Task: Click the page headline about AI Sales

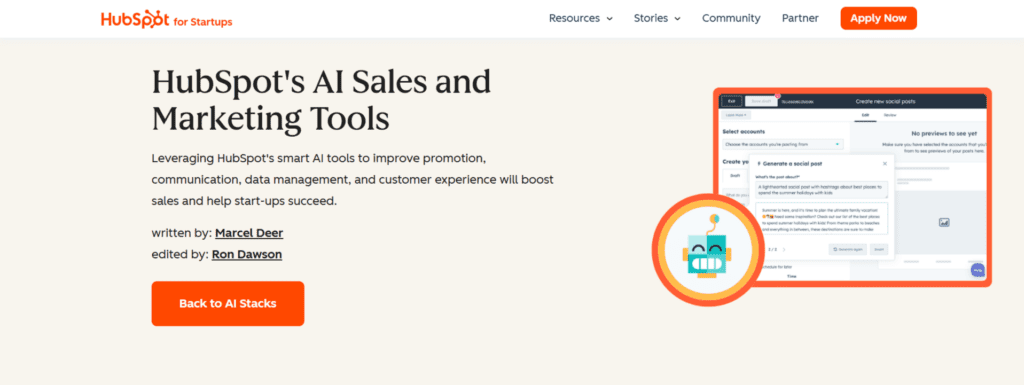Action: pyautogui.click(x=321, y=100)
